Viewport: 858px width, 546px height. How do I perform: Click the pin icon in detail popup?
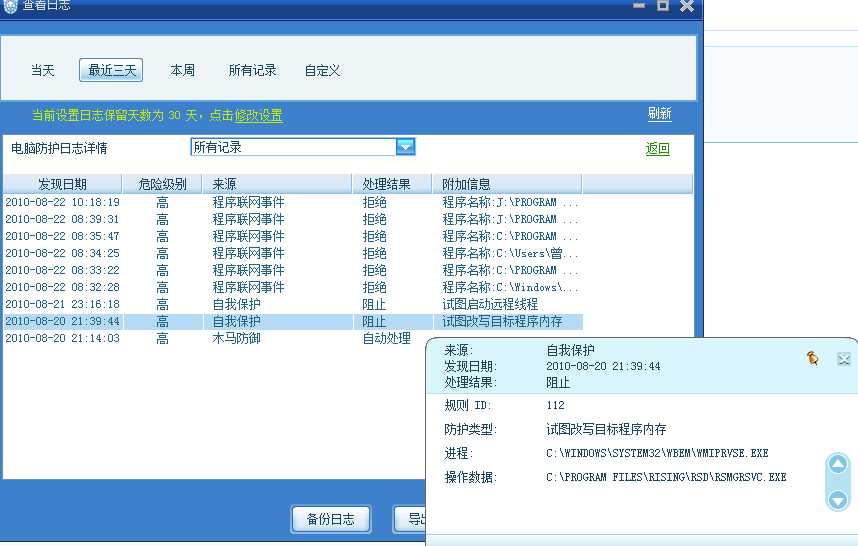813,358
